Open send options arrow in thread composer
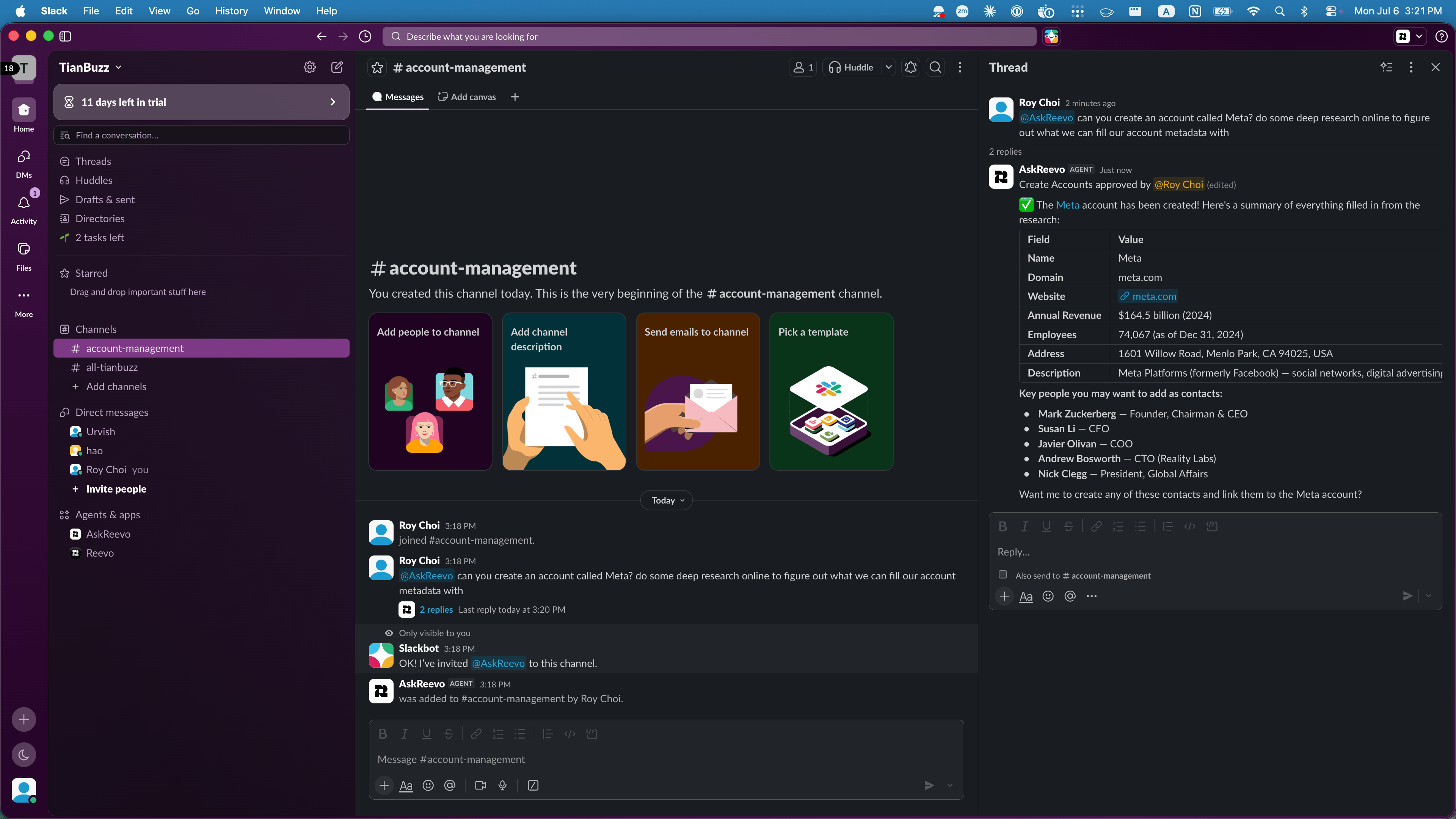1456x819 pixels. (x=1428, y=596)
